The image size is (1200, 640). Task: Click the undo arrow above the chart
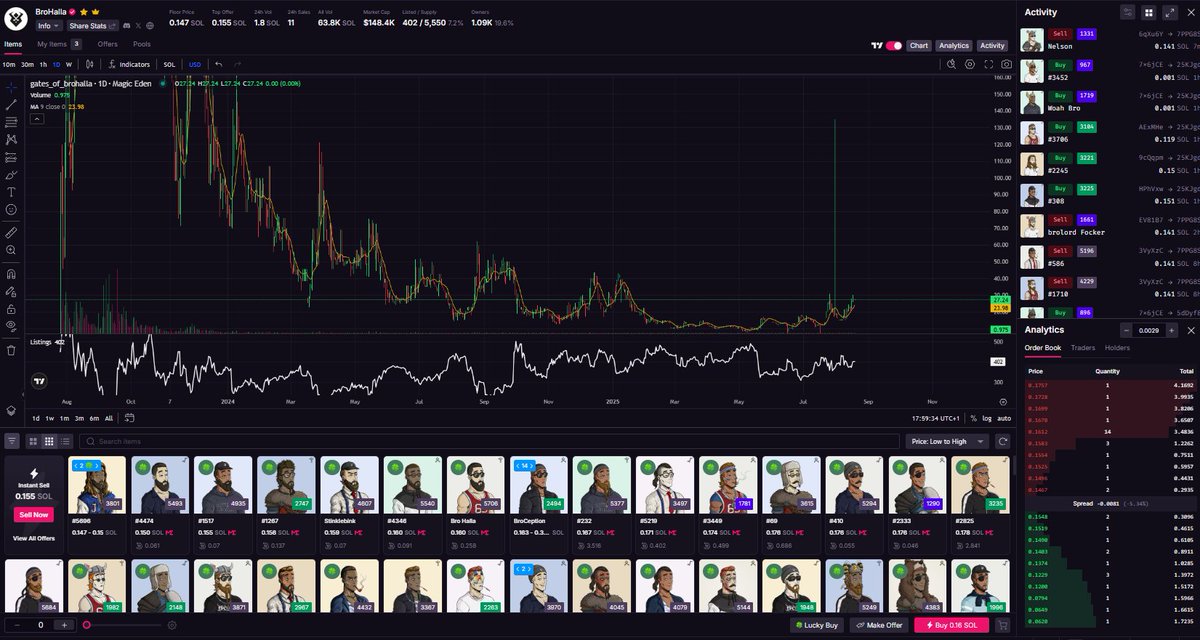[219, 64]
